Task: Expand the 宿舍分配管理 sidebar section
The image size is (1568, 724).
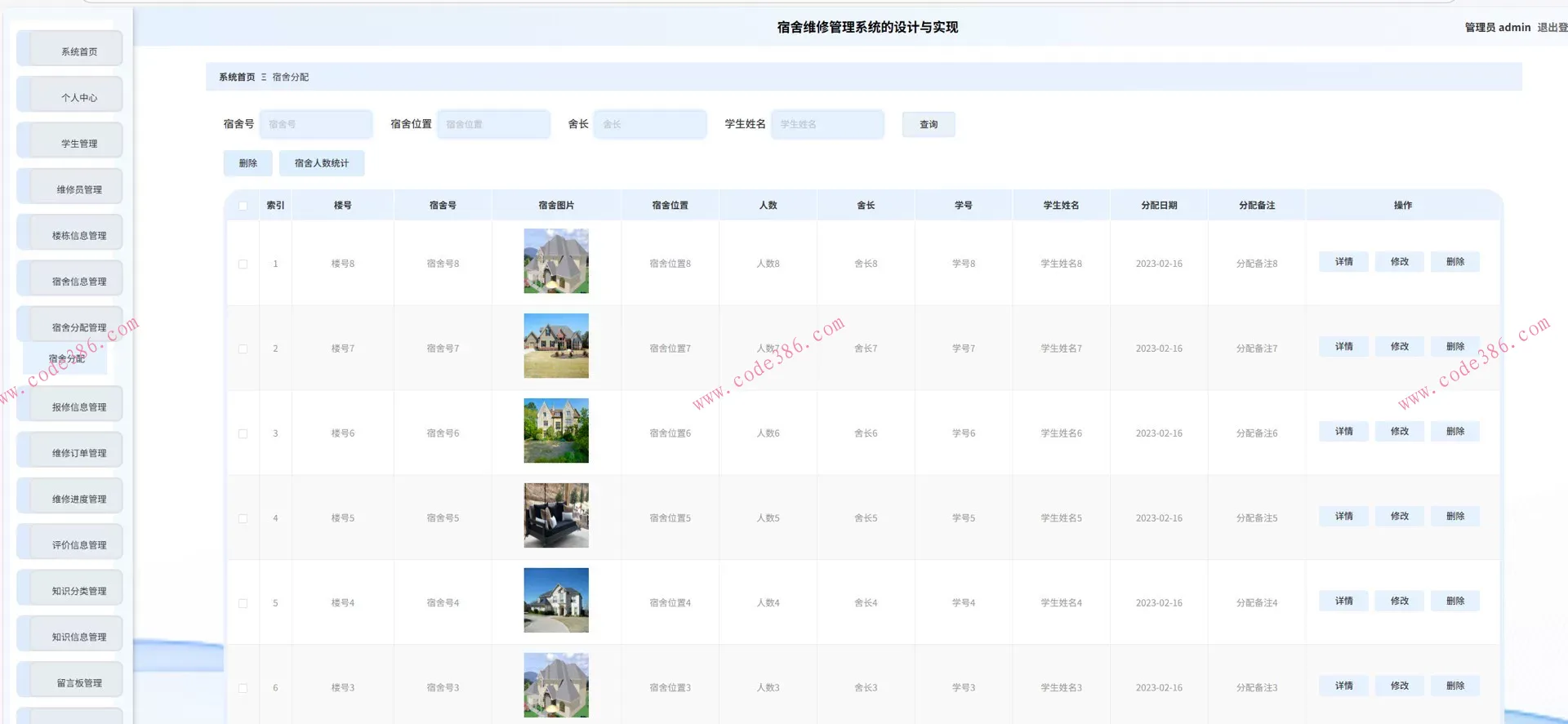Action: (x=78, y=327)
